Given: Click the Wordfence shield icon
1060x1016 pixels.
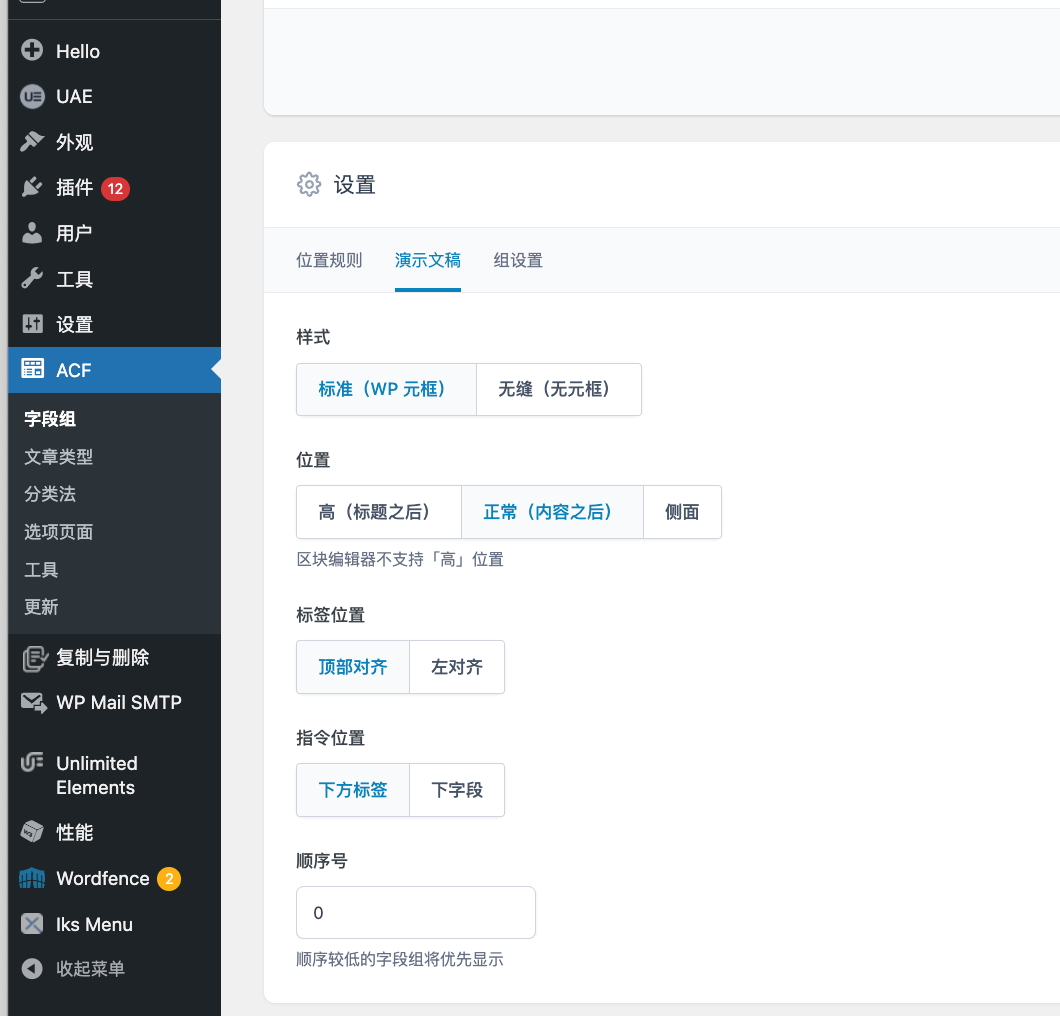Looking at the screenshot, I should pos(32,879).
